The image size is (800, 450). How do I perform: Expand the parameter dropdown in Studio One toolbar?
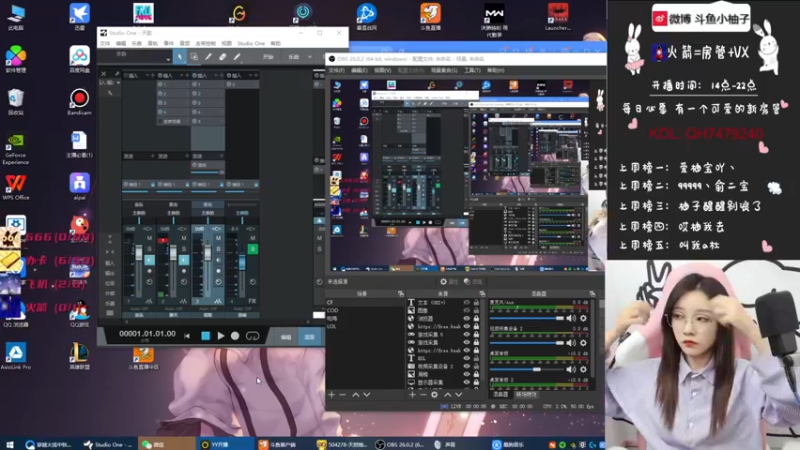click(x=168, y=60)
